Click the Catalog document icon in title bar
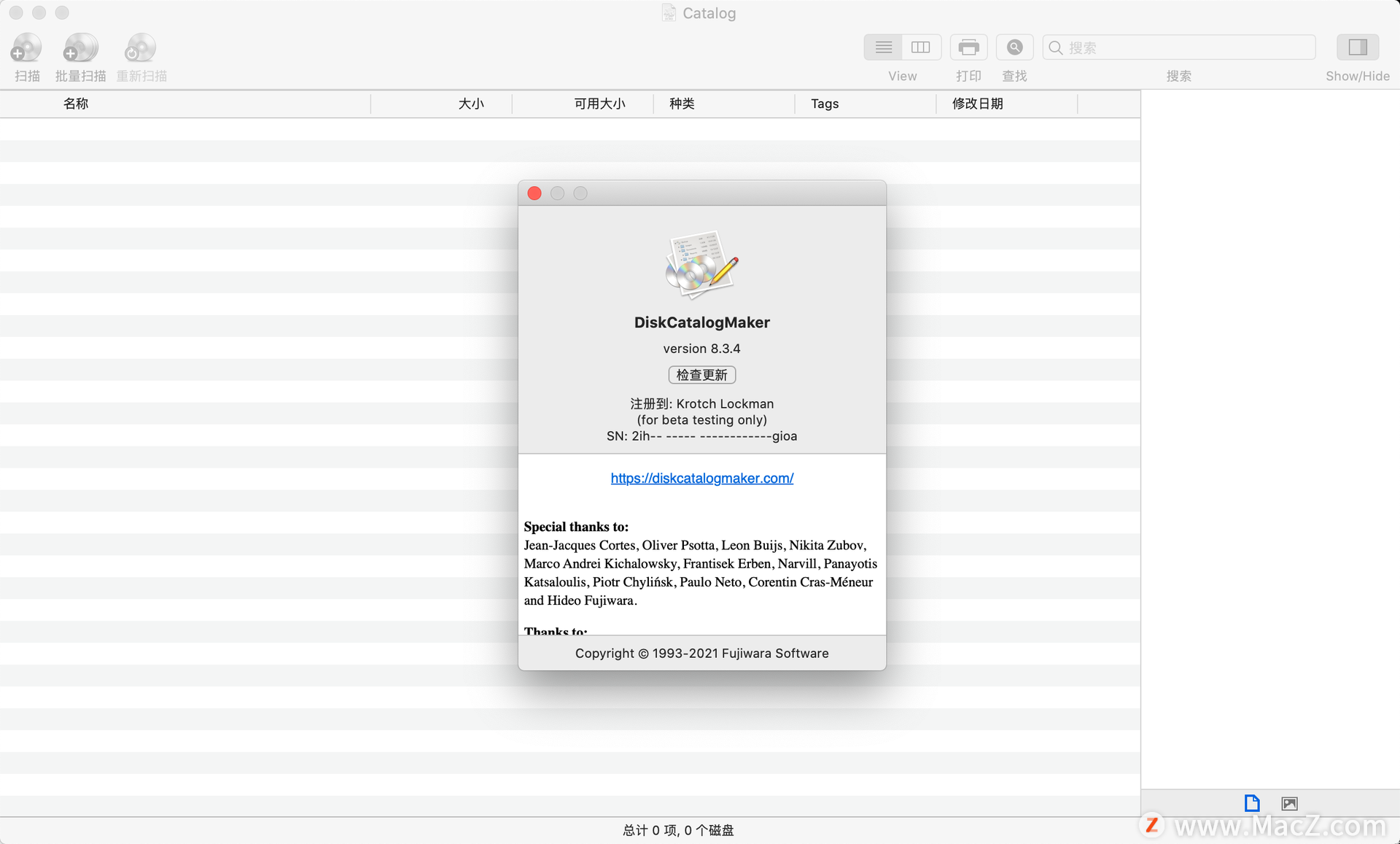 [x=669, y=13]
